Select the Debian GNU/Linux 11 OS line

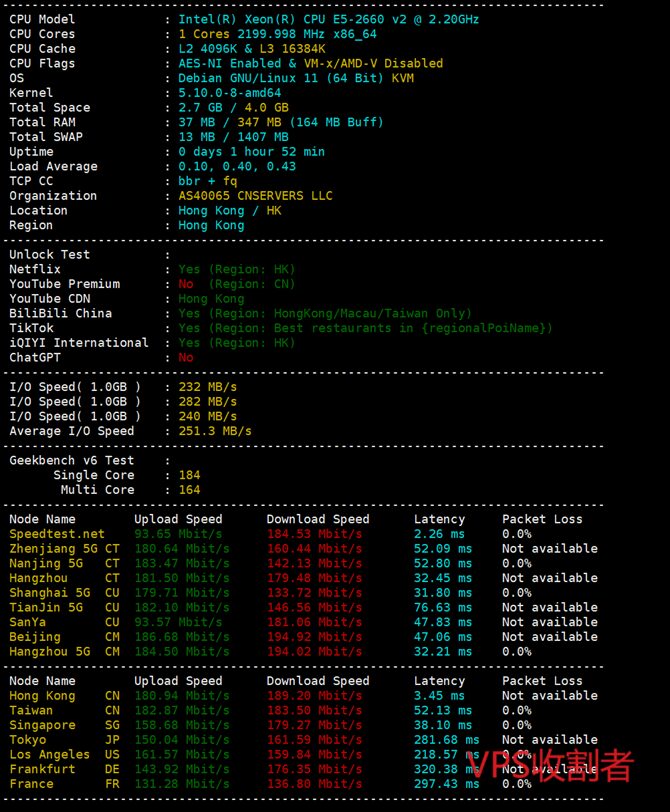click(x=296, y=78)
